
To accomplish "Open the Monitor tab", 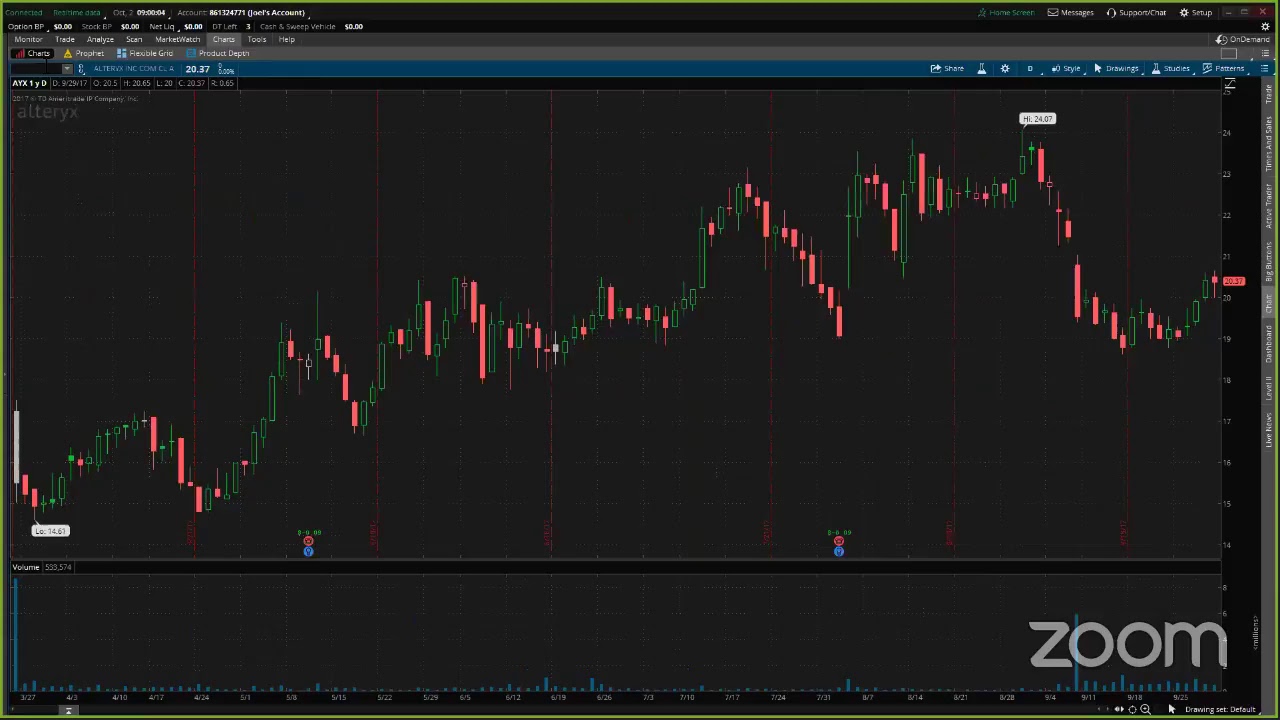I will 28,39.
